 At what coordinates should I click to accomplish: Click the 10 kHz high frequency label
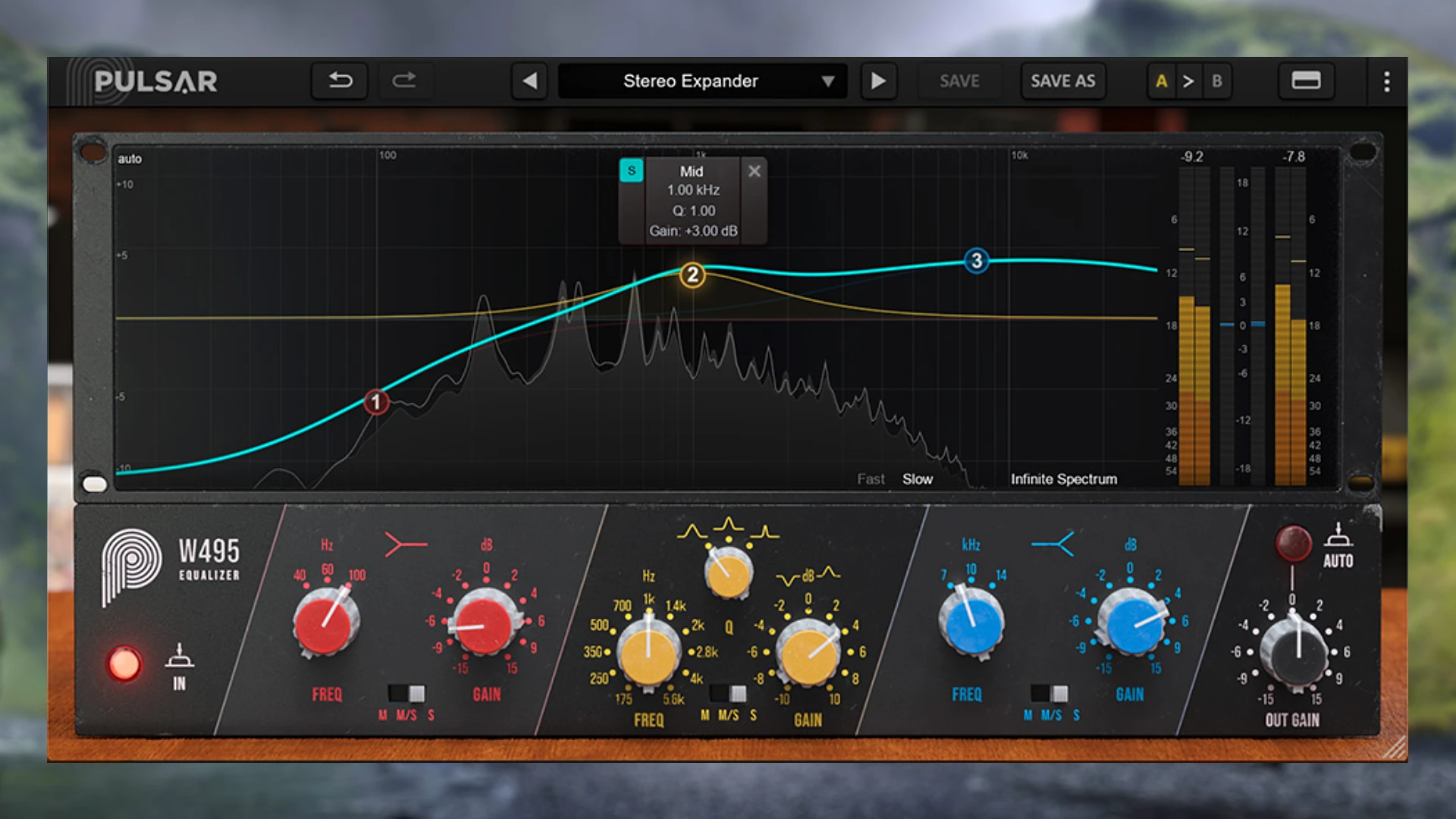(971, 569)
